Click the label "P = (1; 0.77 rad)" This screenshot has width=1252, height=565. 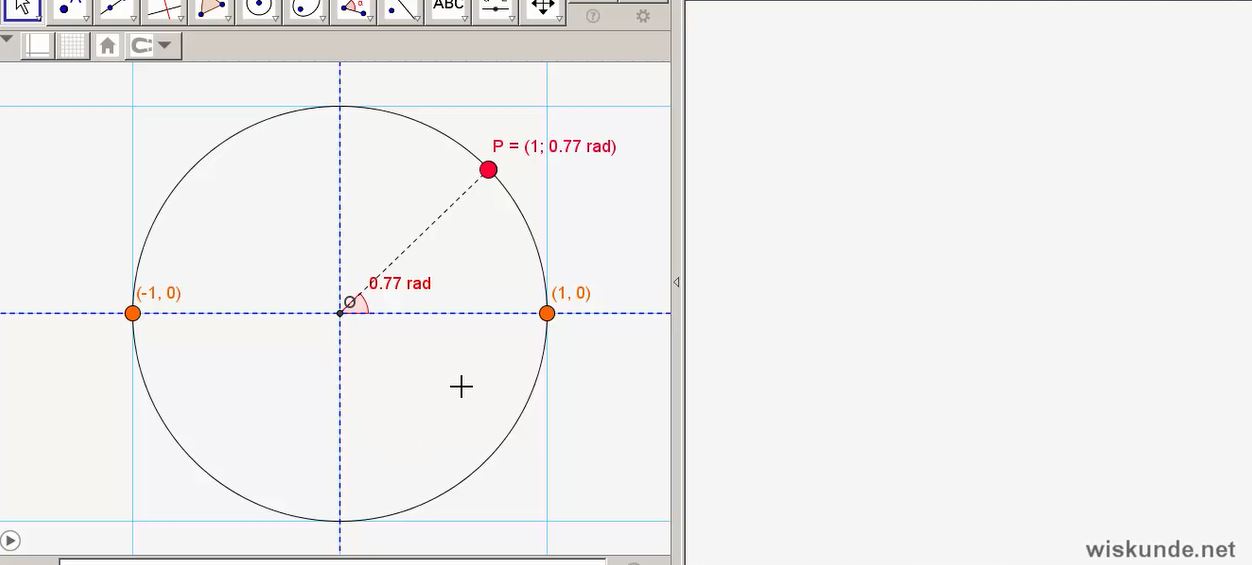click(x=554, y=146)
